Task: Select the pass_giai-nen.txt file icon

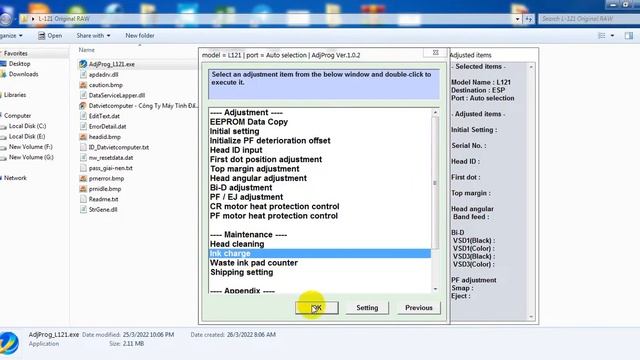Action: click(83, 168)
